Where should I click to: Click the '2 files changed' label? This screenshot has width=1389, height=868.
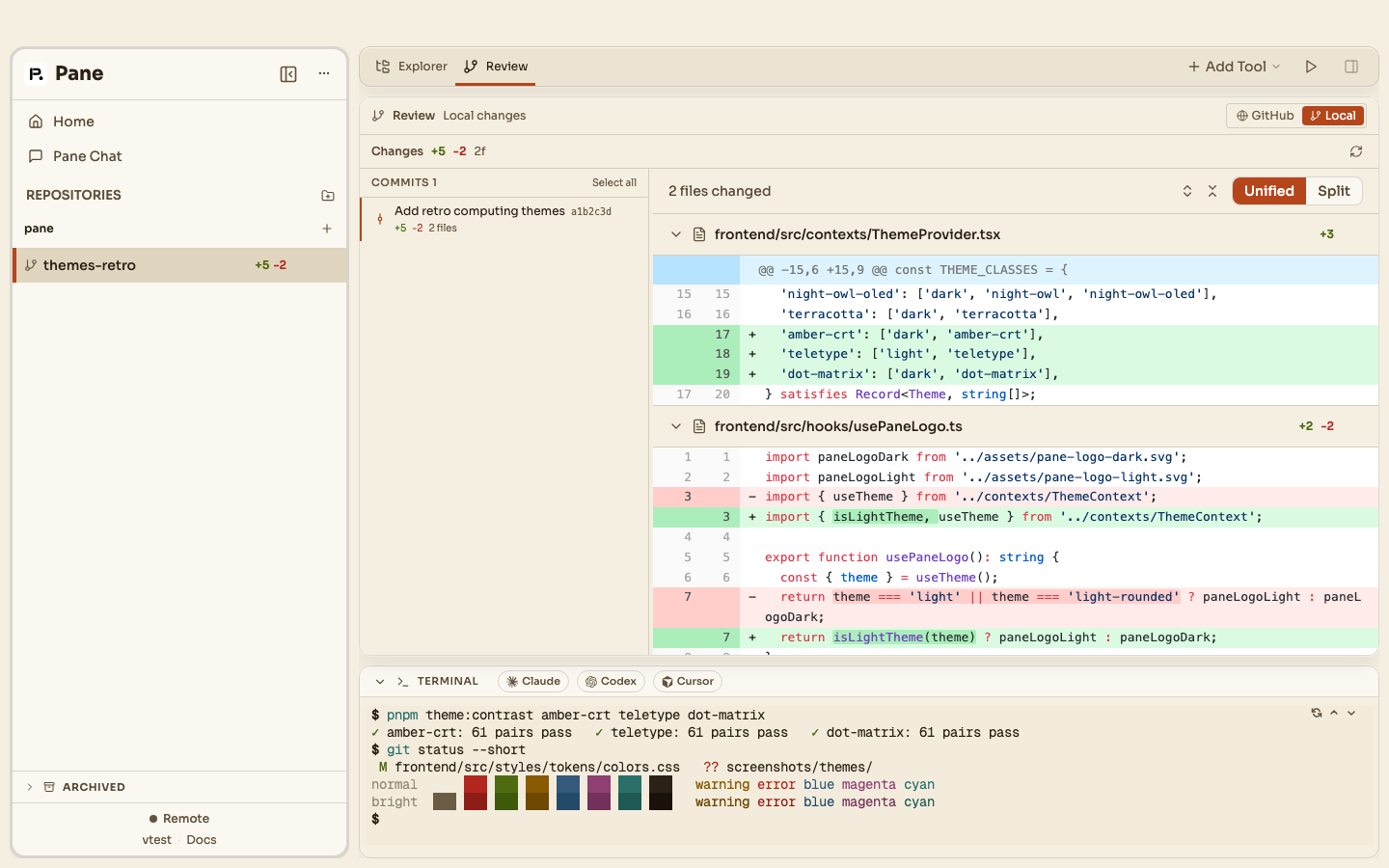[x=720, y=191]
